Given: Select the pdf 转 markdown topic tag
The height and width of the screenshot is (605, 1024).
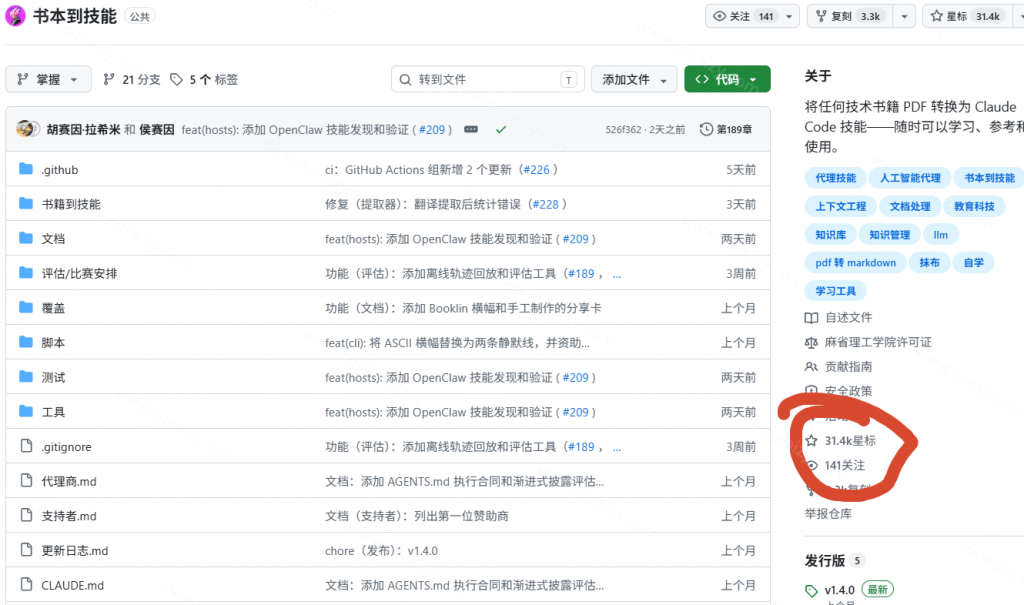Looking at the screenshot, I should click(856, 263).
